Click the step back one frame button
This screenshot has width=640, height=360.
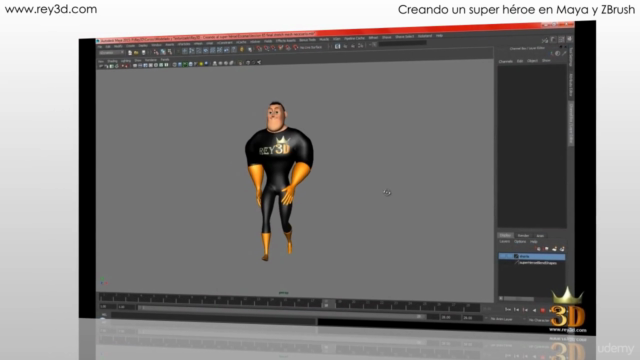coord(517,309)
